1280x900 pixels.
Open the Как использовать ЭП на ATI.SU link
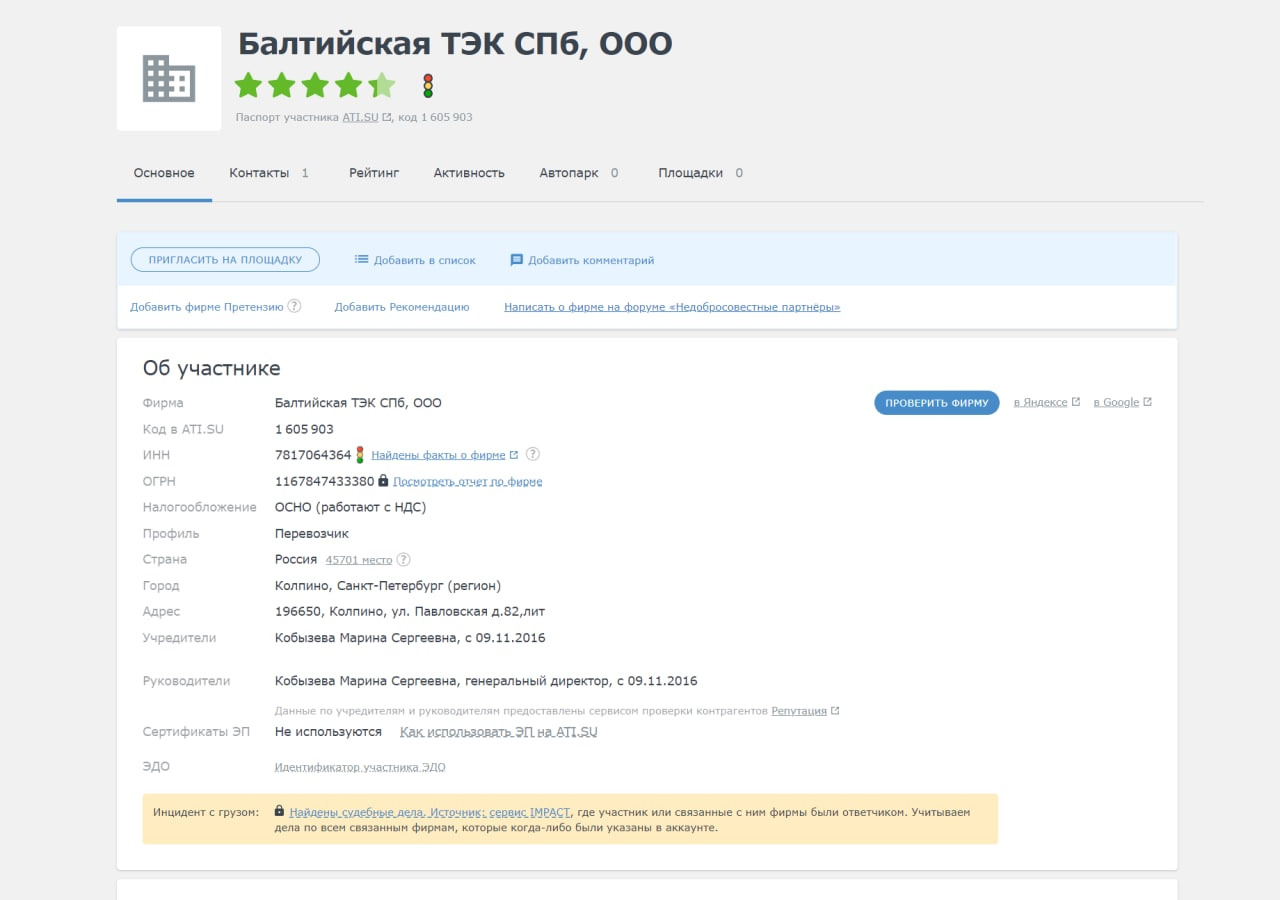tap(499, 732)
